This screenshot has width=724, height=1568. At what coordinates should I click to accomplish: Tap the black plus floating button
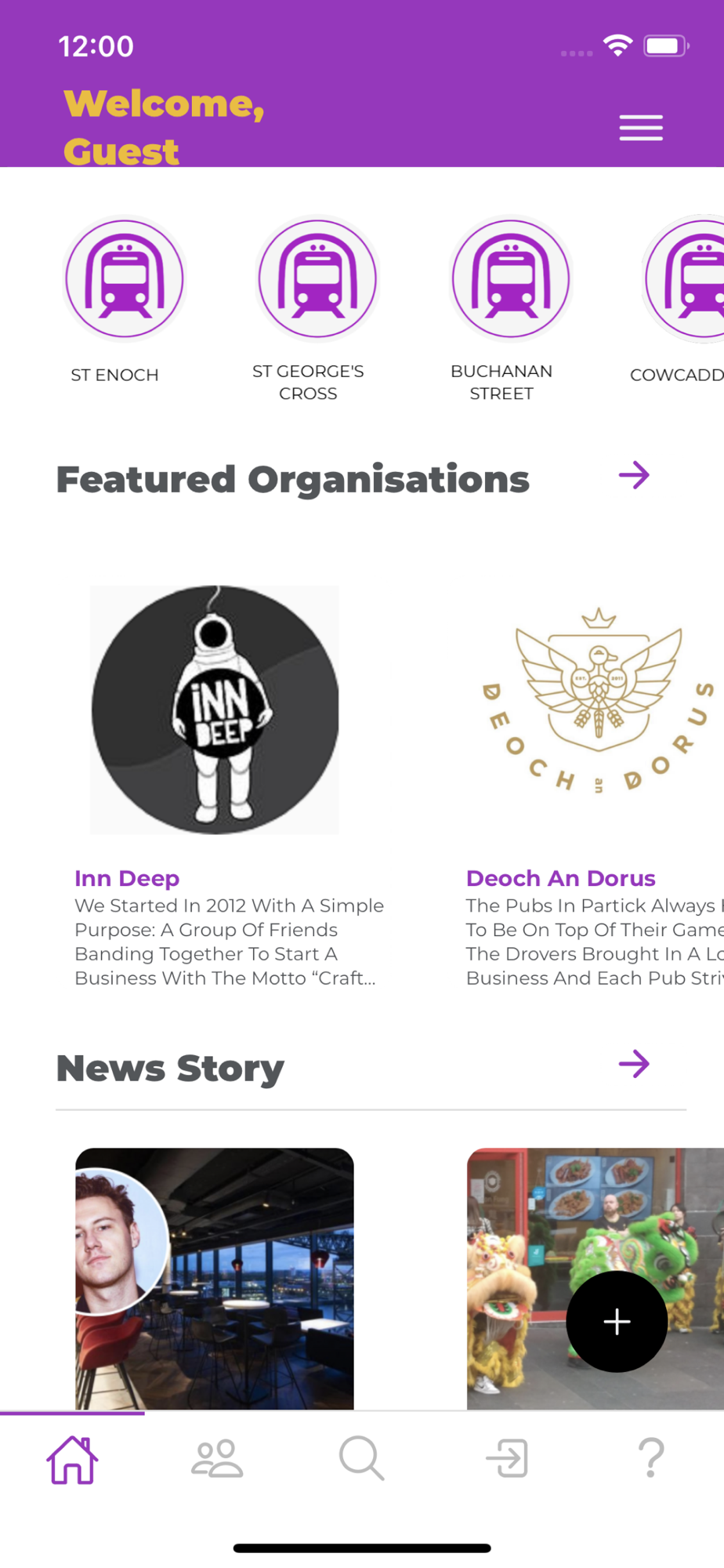click(617, 1321)
